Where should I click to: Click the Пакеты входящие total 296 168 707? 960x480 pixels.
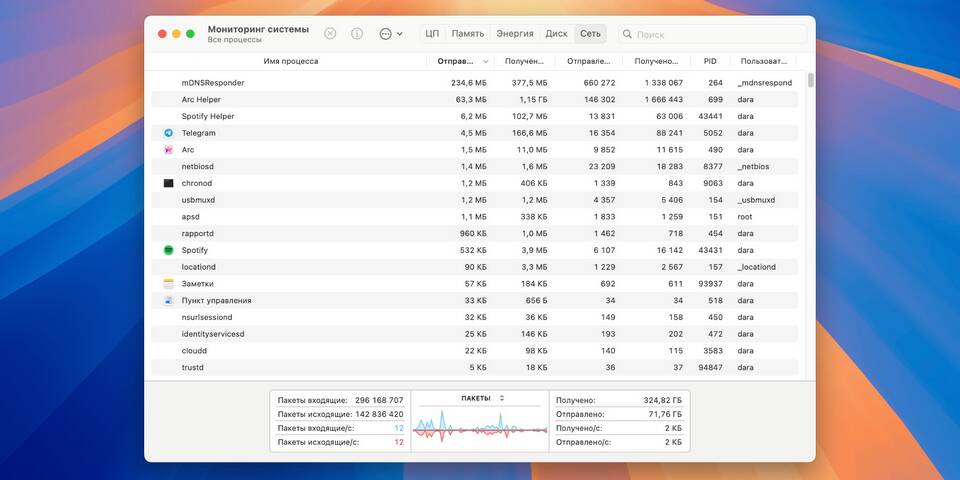tap(379, 400)
